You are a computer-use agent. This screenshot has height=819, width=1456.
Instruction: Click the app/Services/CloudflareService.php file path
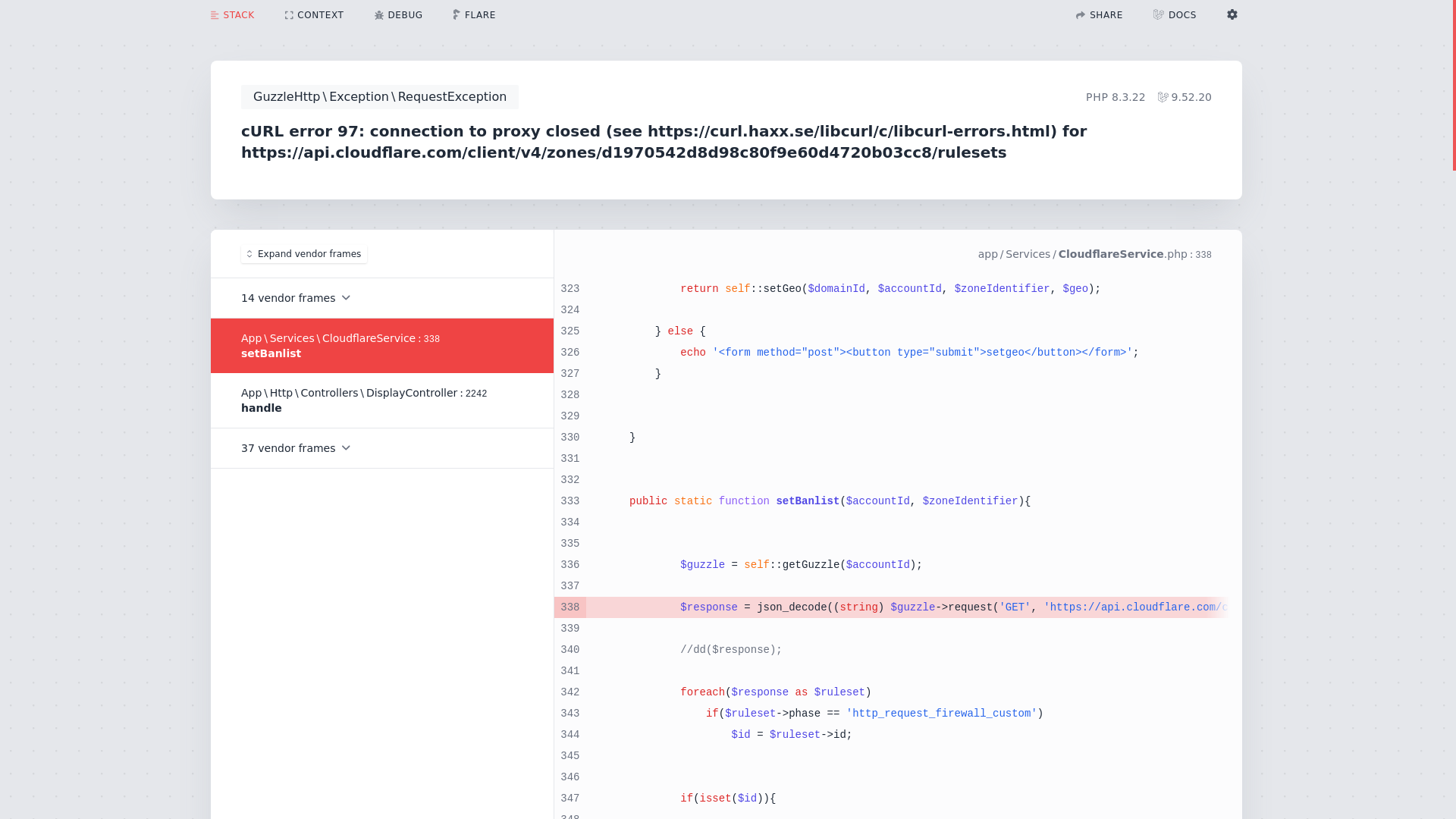pyautogui.click(x=1094, y=254)
